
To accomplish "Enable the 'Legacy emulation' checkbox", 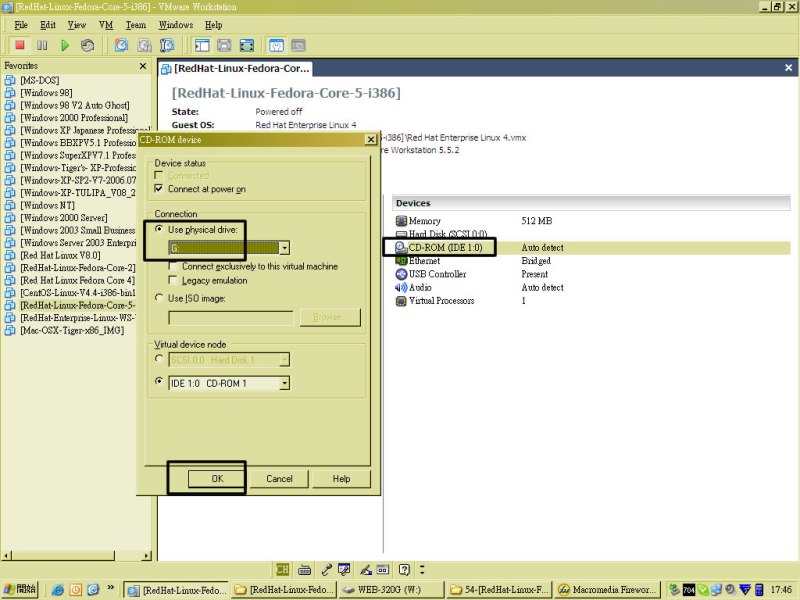I will pyautogui.click(x=173, y=280).
